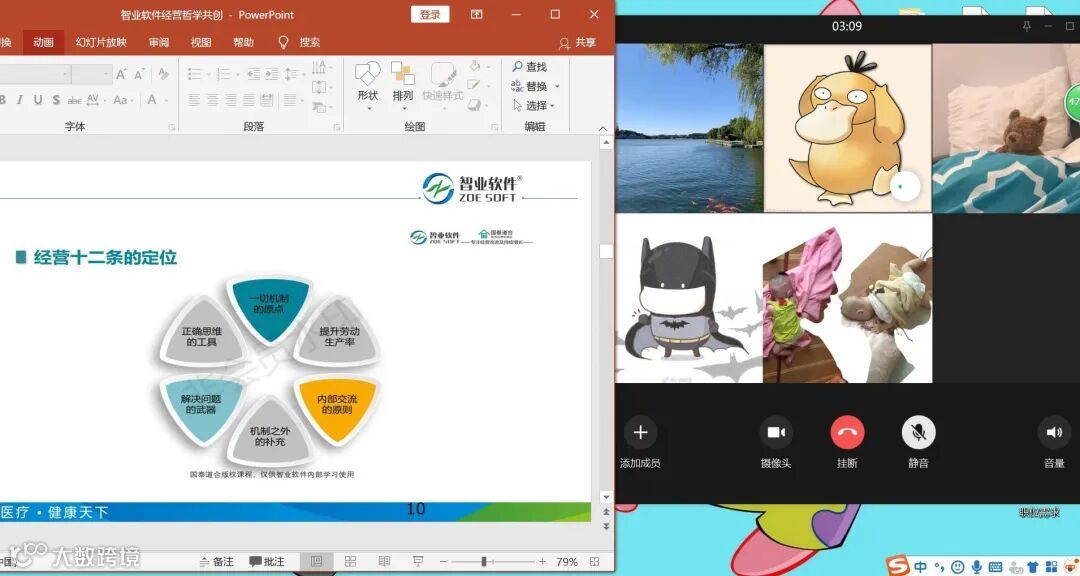Image resolution: width=1080 pixels, height=576 pixels.
Task: Switch to slide sorter view icon
Action: [351, 562]
